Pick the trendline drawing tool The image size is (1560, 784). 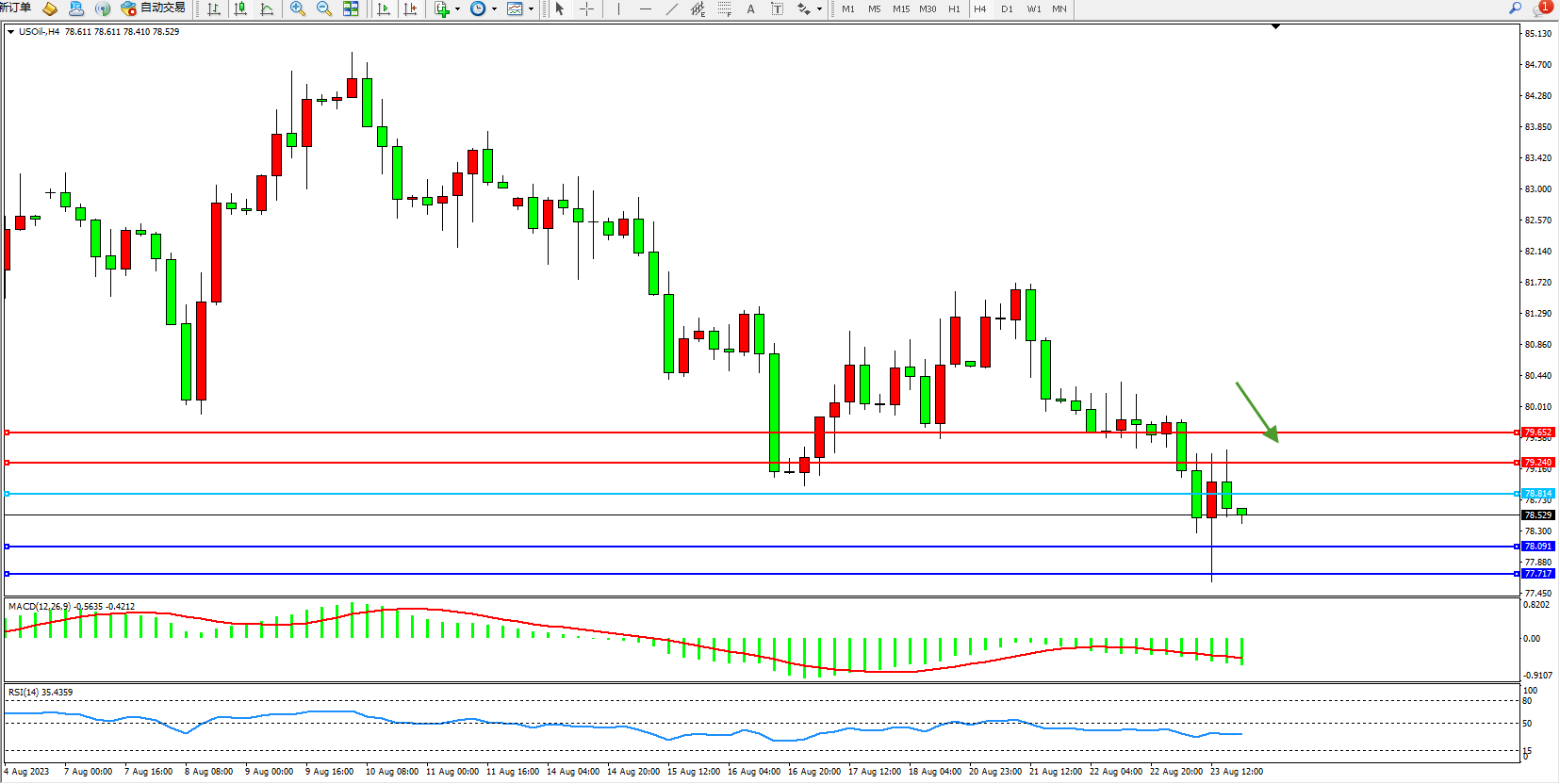(671, 8)
